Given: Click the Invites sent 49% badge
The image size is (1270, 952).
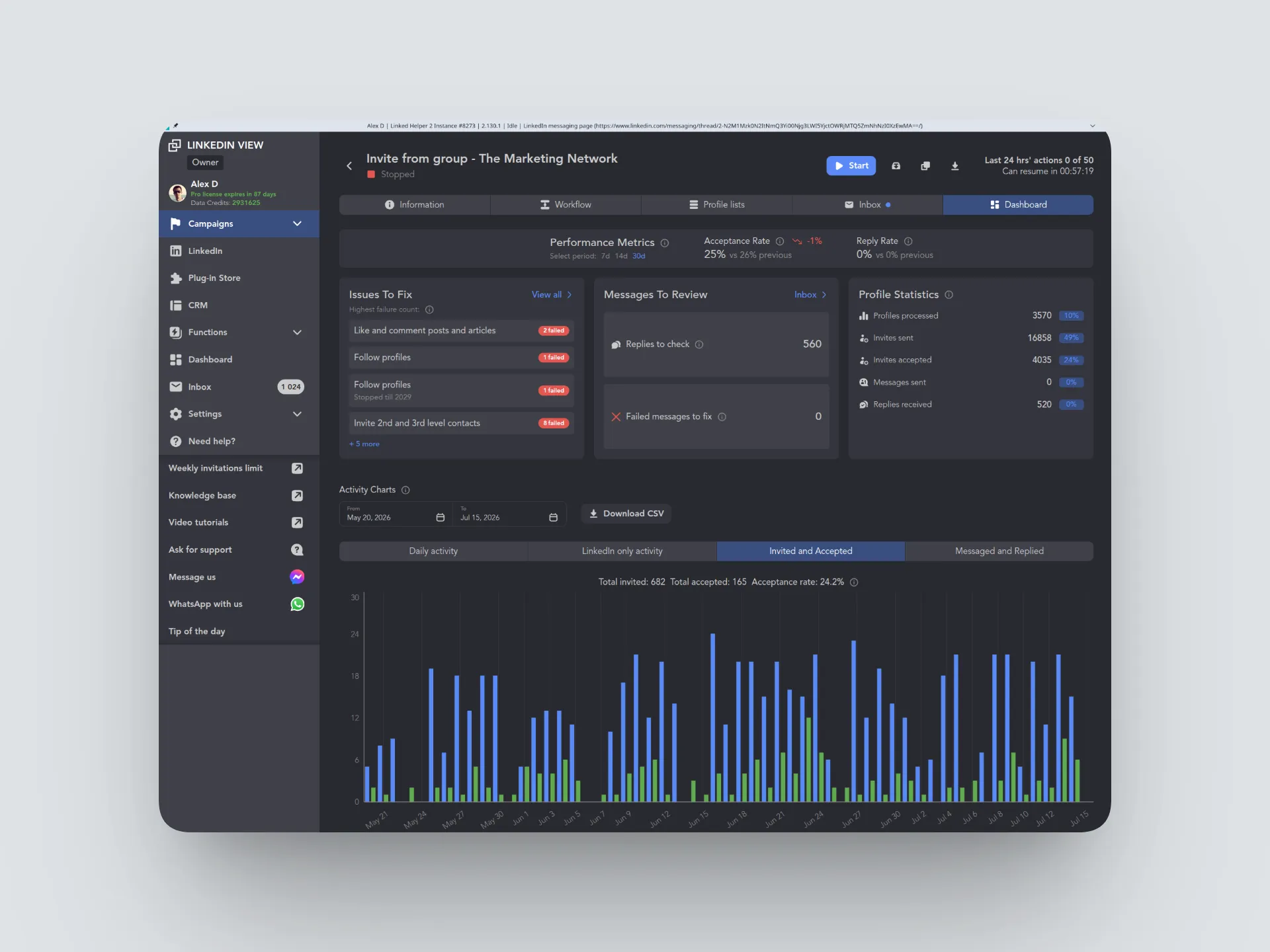Looking at the screenshot, I should tap(1071, 338).
